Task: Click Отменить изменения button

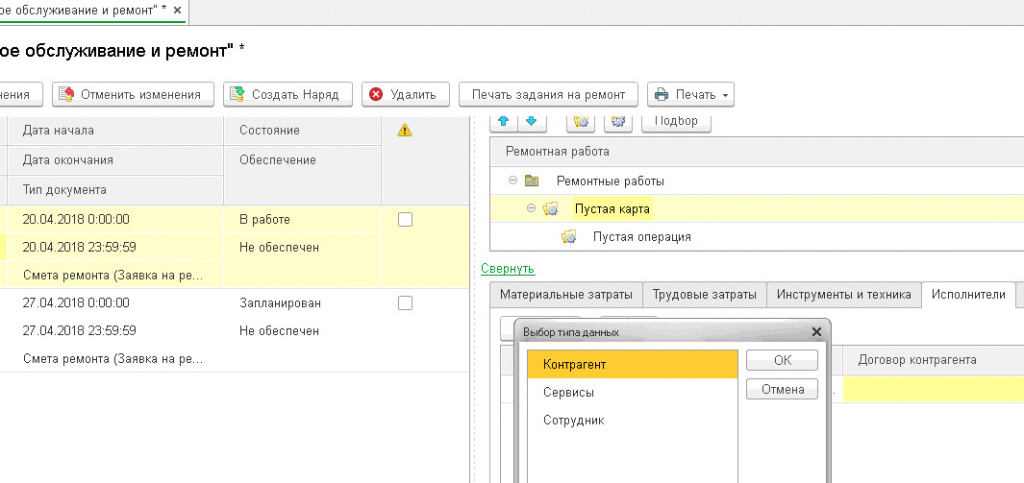Action: click(133, 95)
